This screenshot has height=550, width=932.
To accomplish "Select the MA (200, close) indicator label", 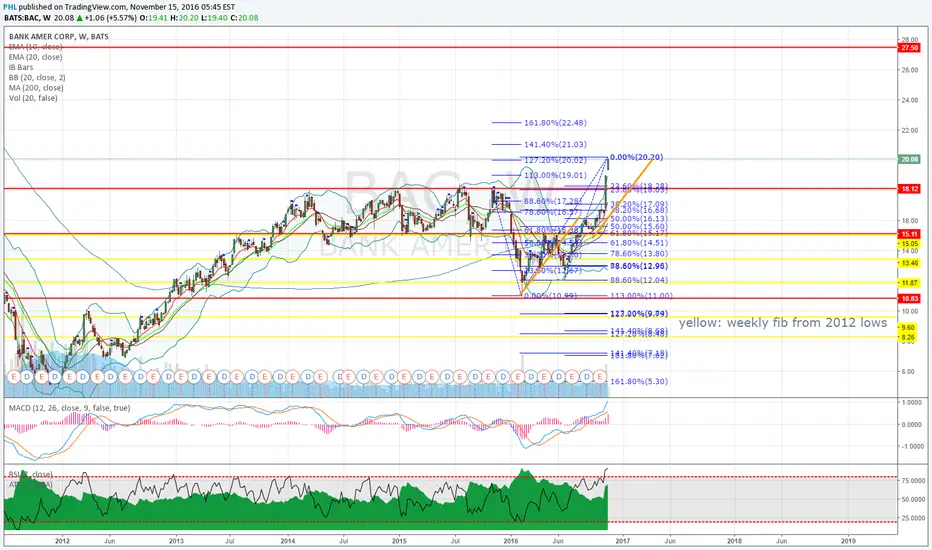I will point(36,87).
